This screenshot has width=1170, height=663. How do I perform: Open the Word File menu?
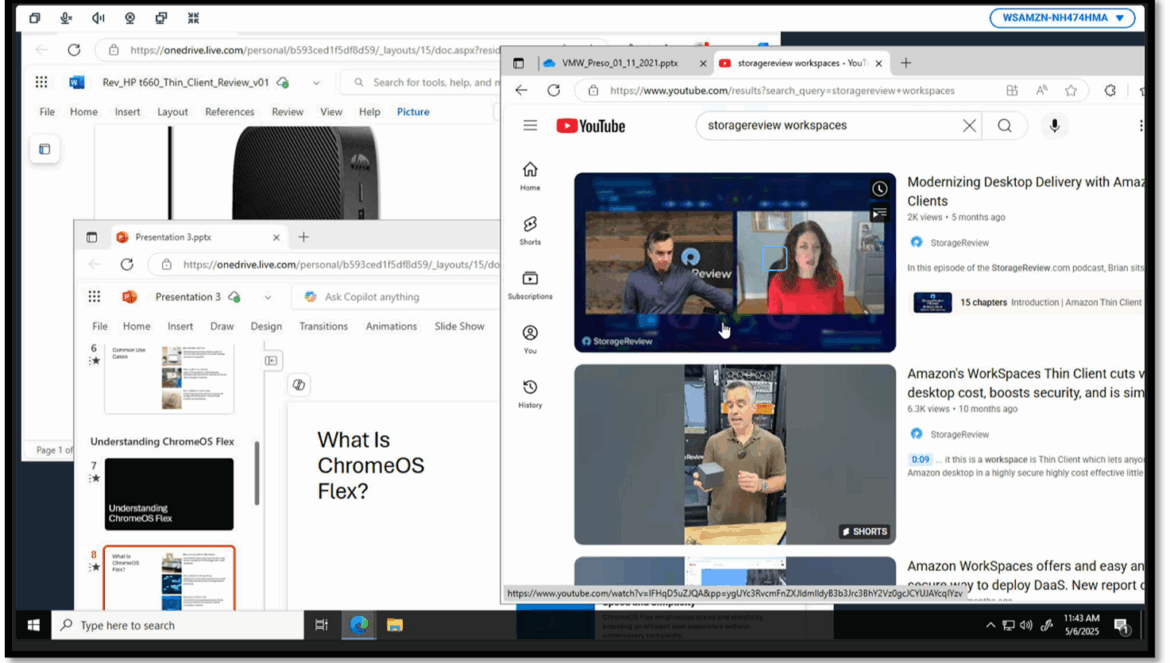click(47, 112)
